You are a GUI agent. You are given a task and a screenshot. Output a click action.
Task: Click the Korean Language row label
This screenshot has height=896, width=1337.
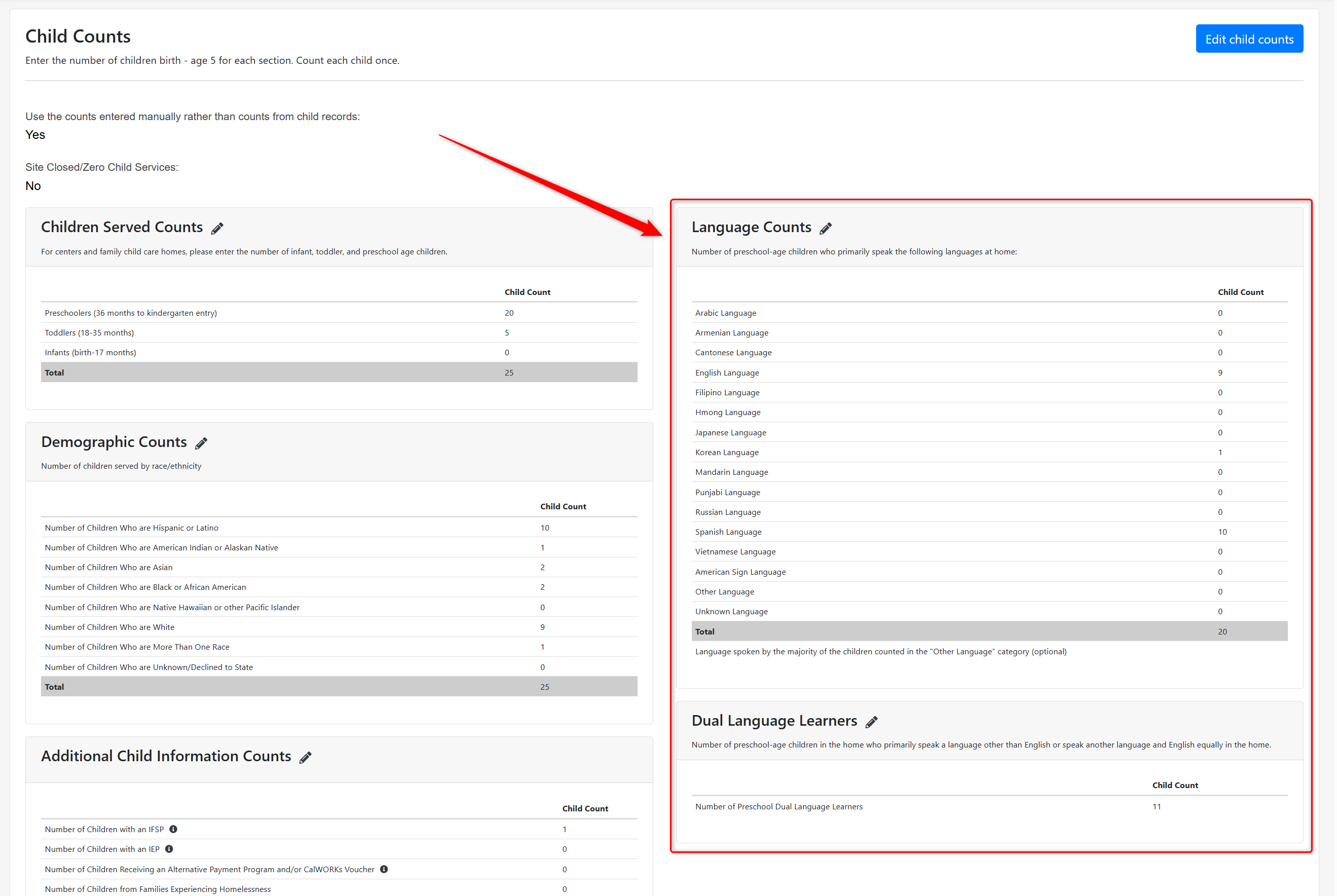click(x=727, y=453)
